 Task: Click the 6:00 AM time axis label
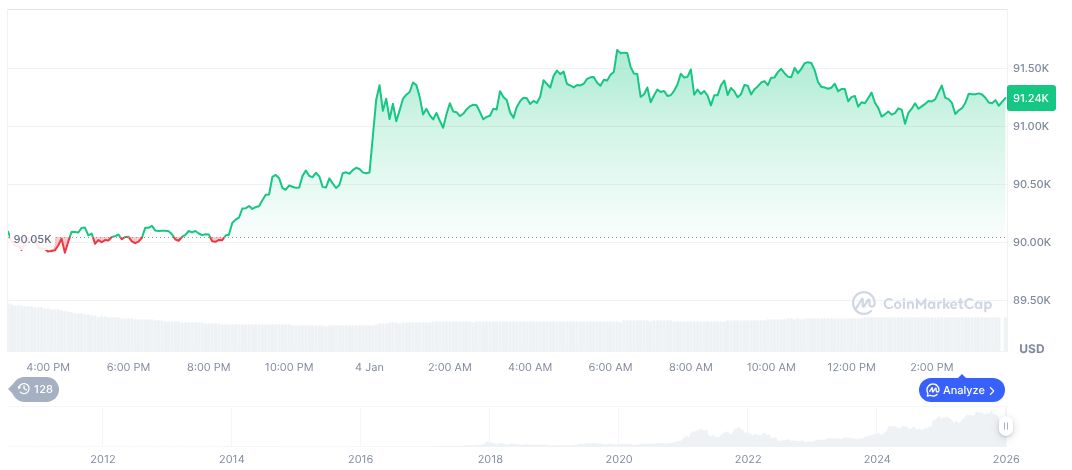point(610,367)
